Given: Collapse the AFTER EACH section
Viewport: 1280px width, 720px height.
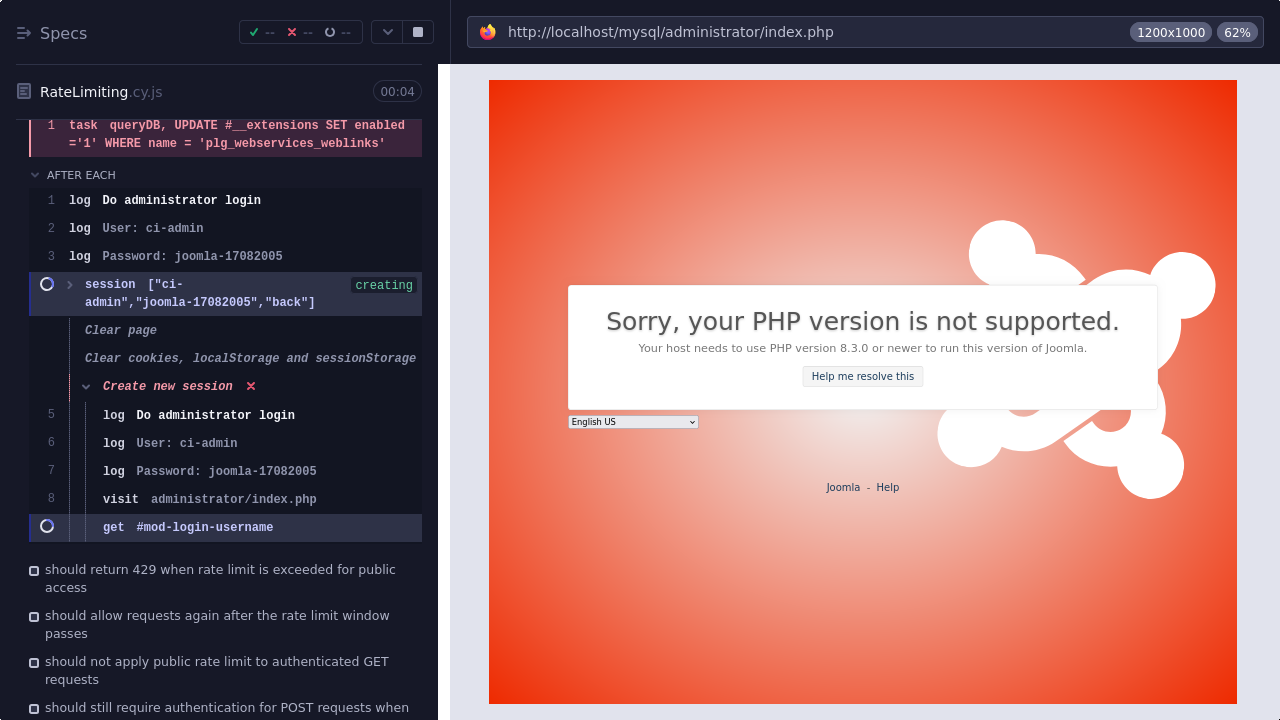Looking at the screenshot, I should point(36,175).
